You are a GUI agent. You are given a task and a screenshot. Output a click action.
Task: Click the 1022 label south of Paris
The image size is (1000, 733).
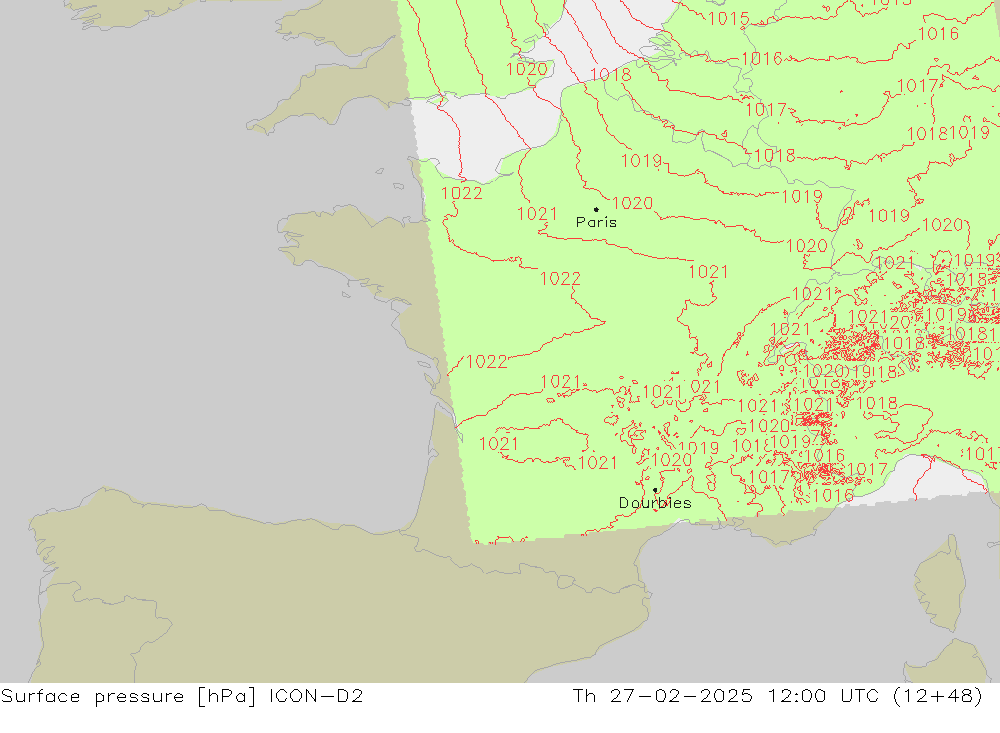pos(561,279)
